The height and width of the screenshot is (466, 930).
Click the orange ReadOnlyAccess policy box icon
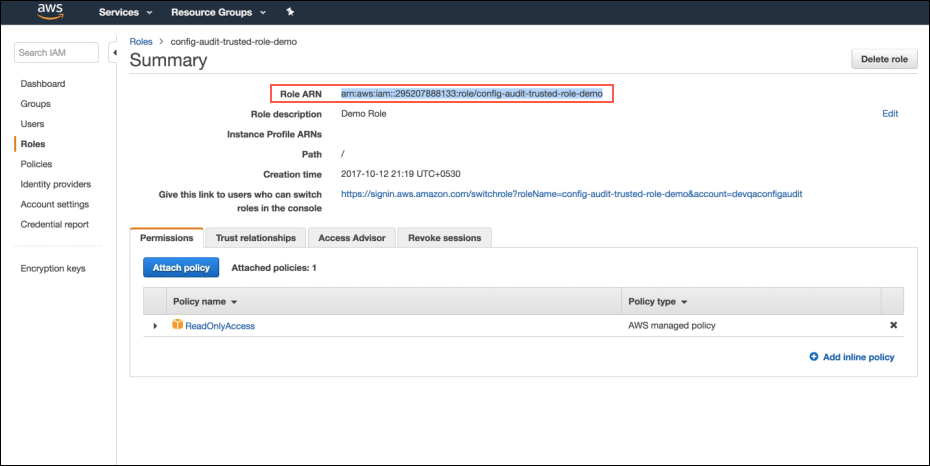(177, 324)
